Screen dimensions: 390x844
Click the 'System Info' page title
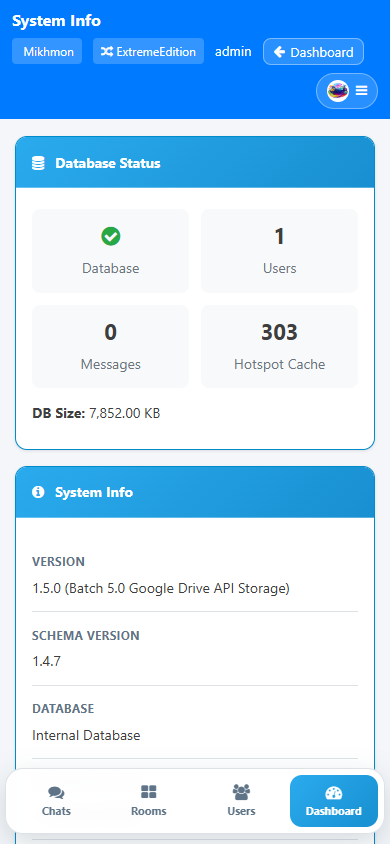click(x=56, y=21)
